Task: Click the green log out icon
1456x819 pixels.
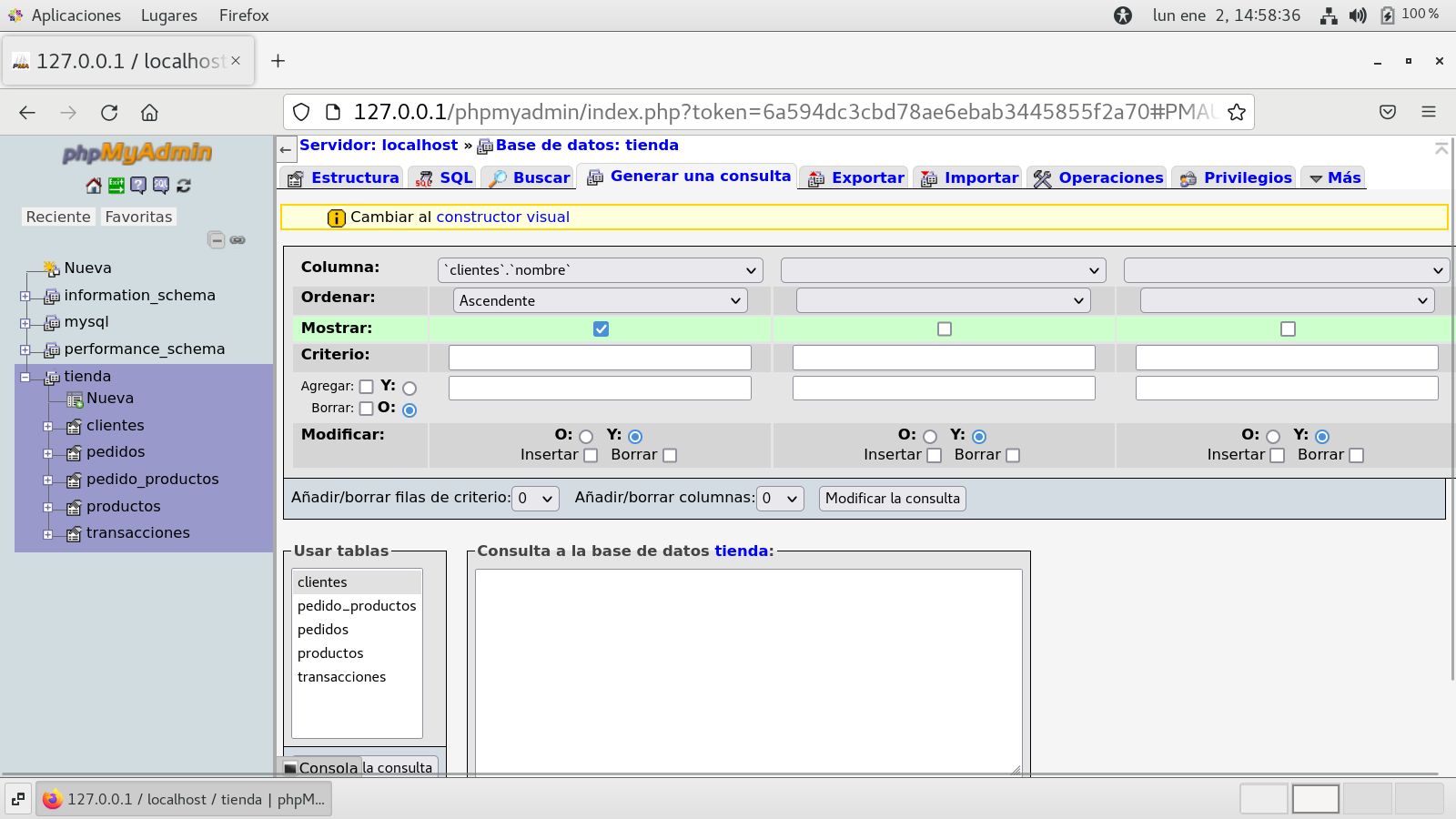Action: pyautogui.click(x=116, y=186)
